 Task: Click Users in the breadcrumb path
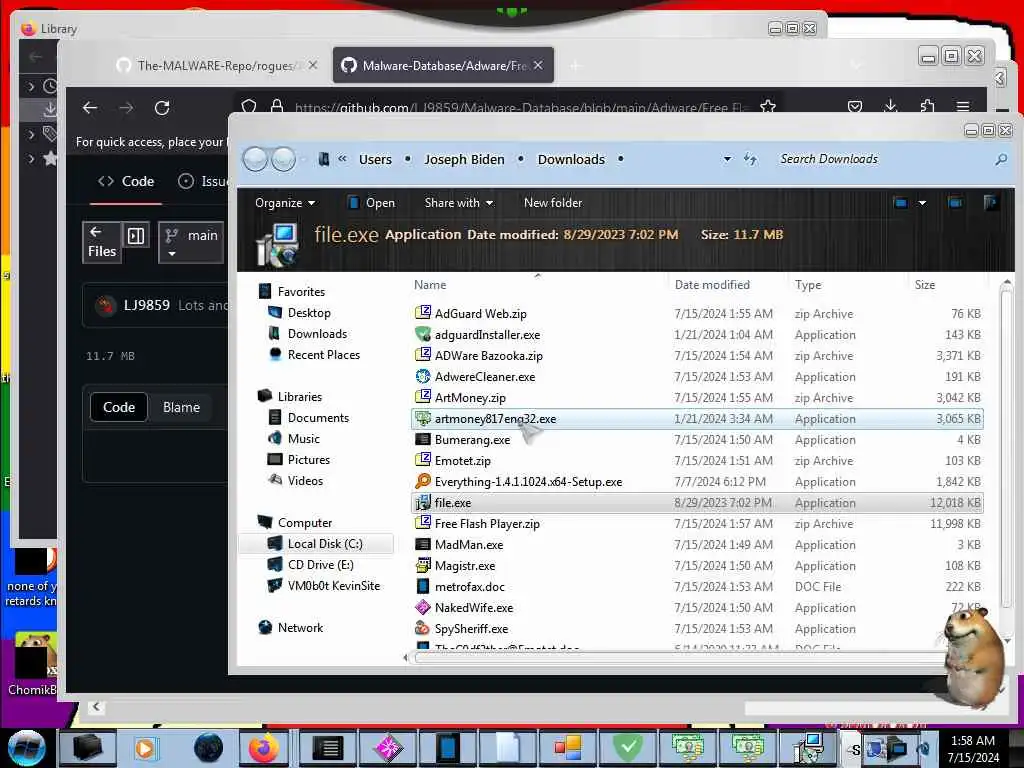pyautogui.click(x=376, y=159)
